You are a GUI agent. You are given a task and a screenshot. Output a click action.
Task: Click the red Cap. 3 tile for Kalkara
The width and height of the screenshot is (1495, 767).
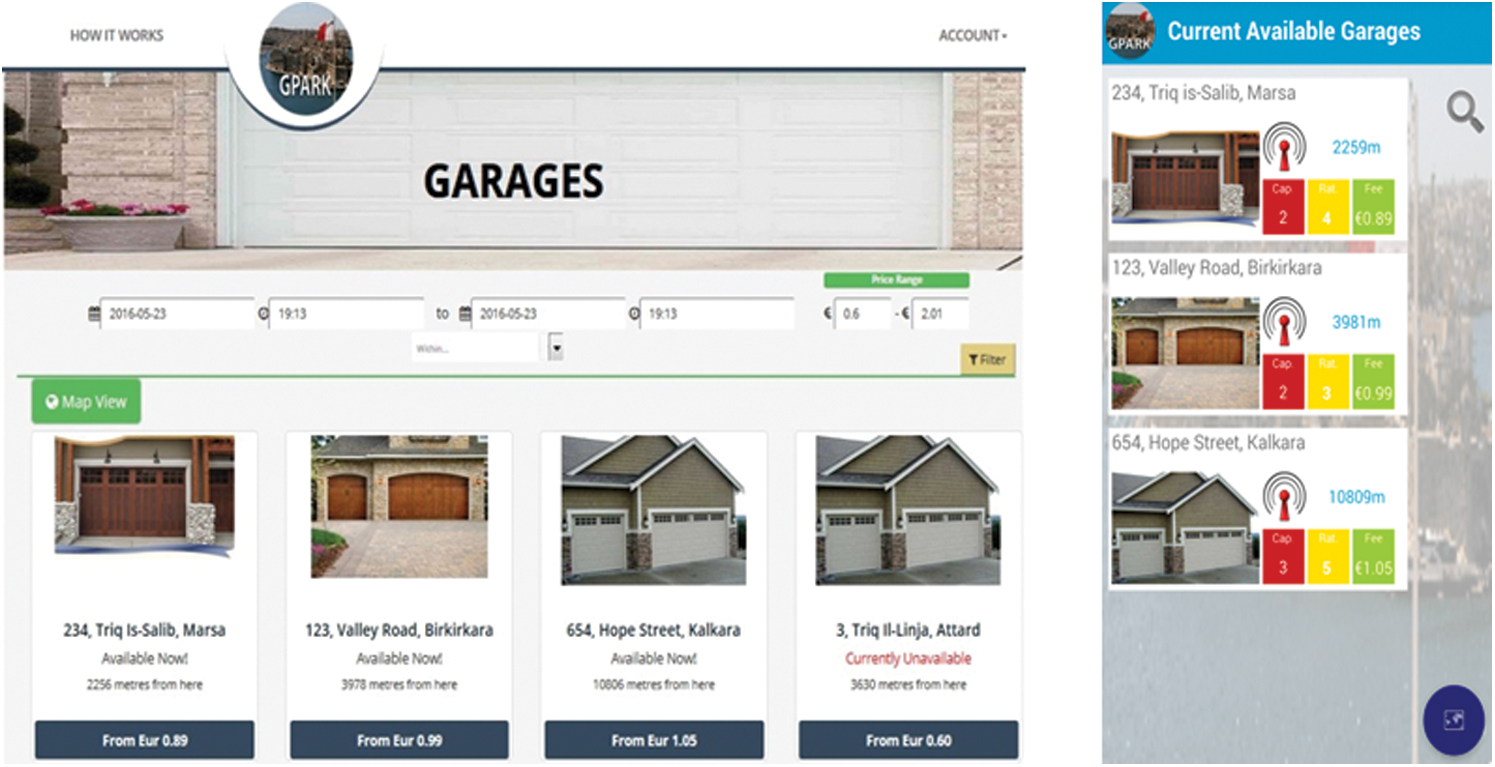[1283, 558]
